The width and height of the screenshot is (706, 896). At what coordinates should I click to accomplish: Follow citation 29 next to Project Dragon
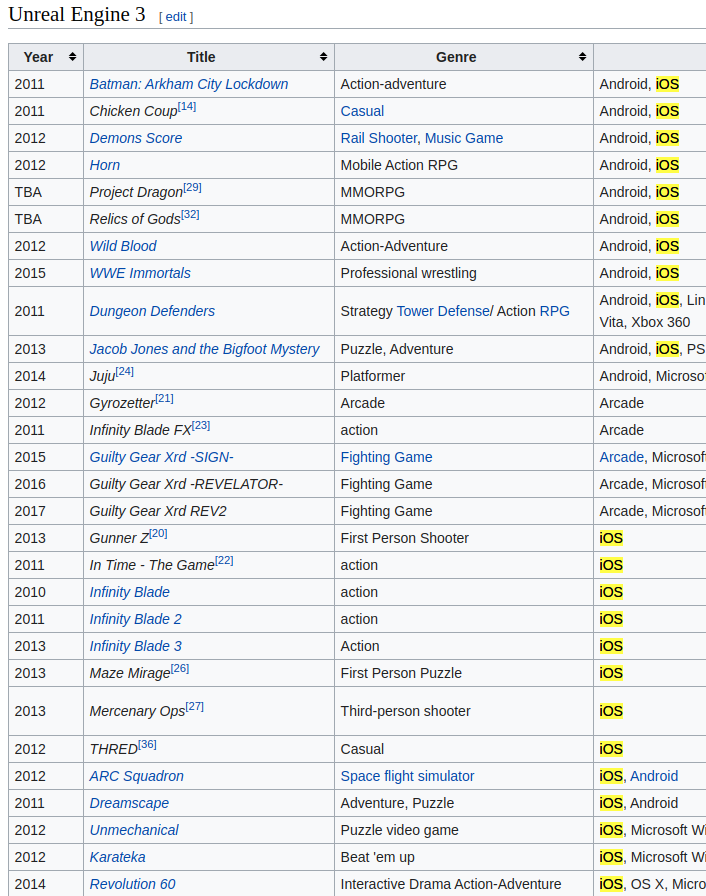point(192,187)
